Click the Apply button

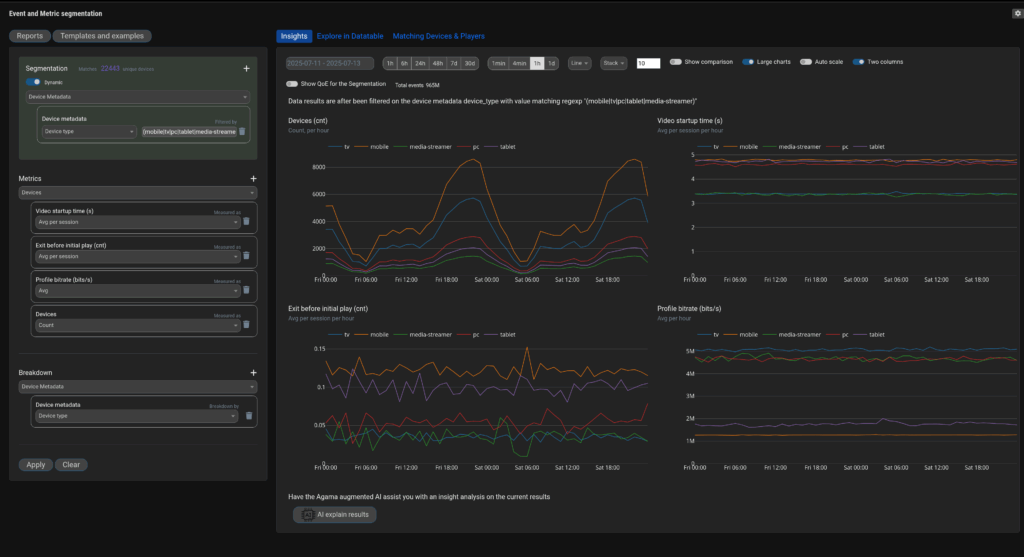(x=35, y=465)
